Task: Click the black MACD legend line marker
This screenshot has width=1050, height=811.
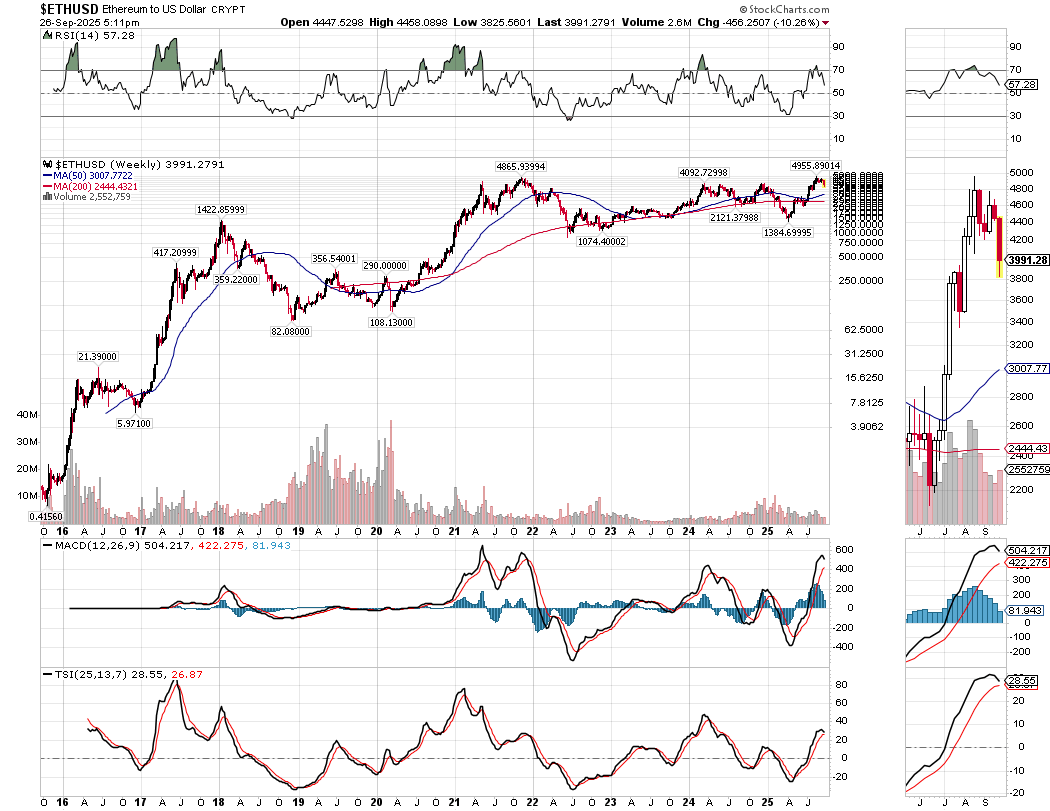Action: (x=46, y=545)
